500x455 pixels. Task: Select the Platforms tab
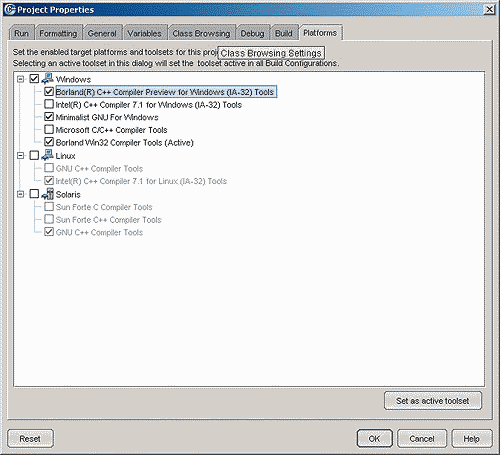pyautogui.click(x=320, y=33)
